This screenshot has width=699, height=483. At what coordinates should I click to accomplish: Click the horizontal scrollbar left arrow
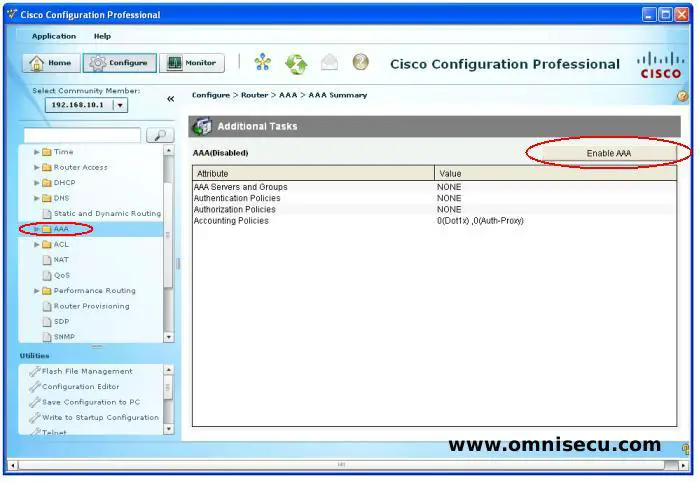click(x=13, y=466)
